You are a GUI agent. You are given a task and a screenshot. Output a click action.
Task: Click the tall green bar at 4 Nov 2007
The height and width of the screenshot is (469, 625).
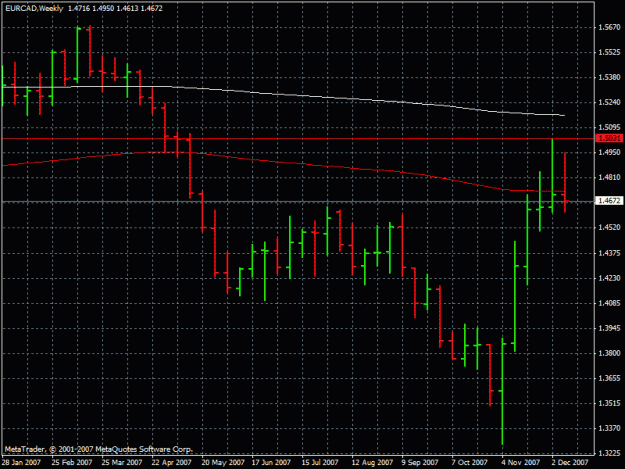[x=502, y=391]
